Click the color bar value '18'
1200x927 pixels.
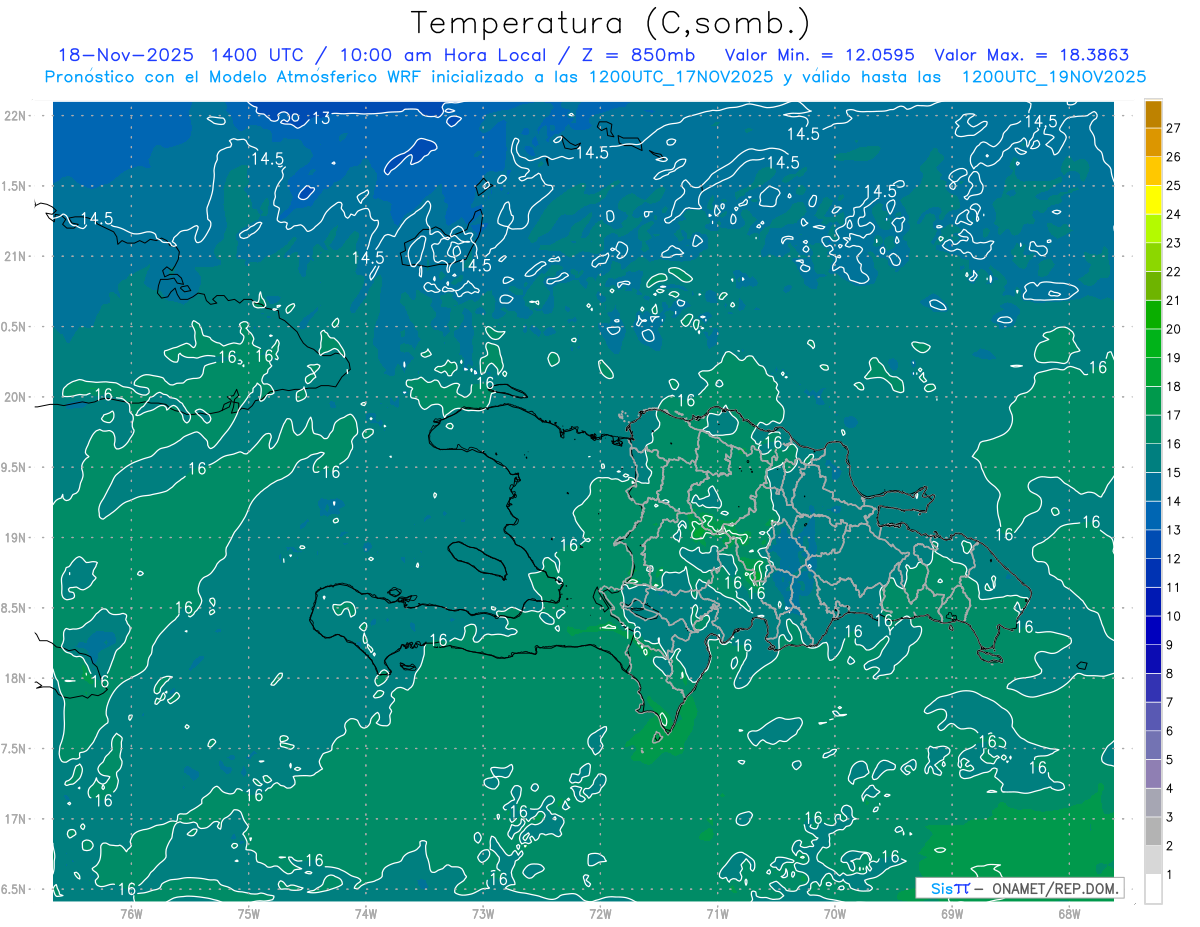(1174, 387)
